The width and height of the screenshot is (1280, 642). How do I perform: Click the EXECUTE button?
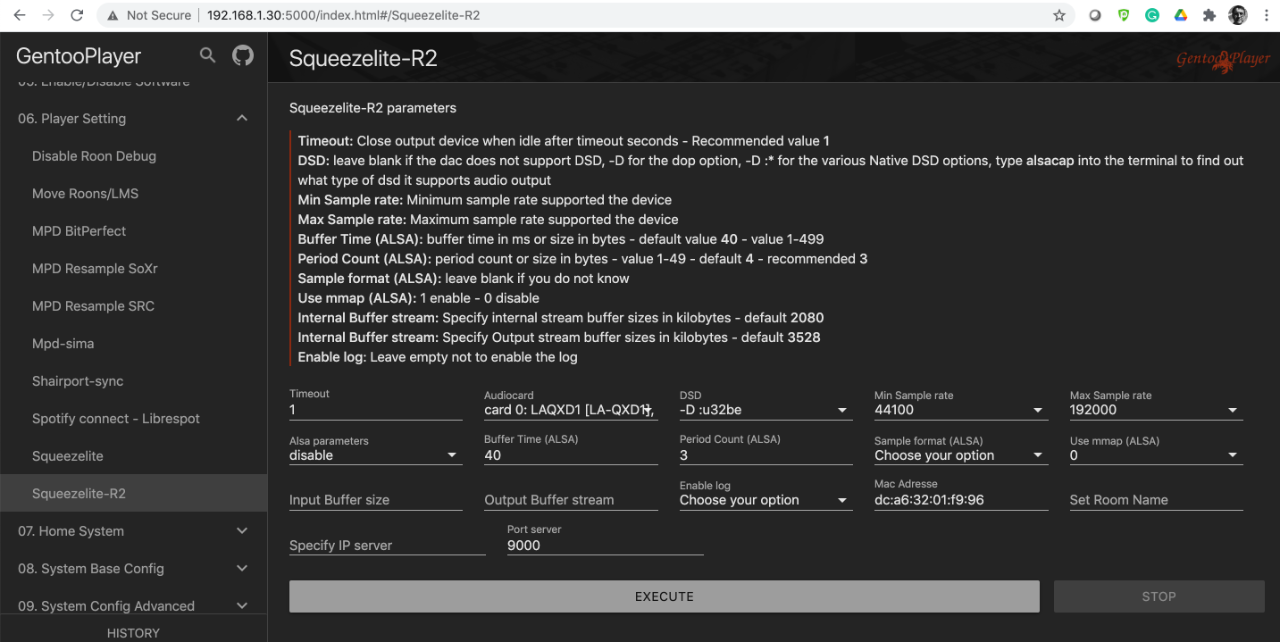pos(664,596)
